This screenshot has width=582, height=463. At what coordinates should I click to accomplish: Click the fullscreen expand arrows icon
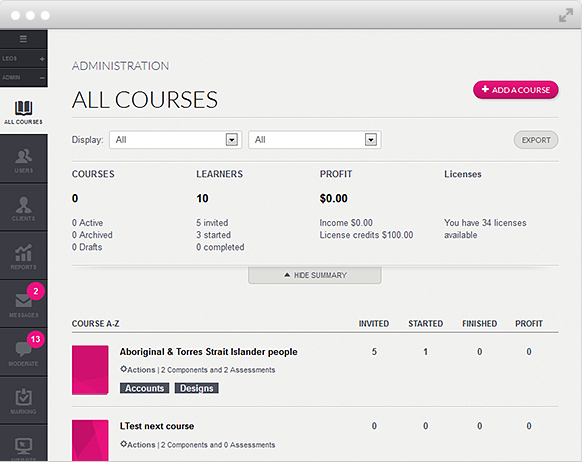coord(566,15)
